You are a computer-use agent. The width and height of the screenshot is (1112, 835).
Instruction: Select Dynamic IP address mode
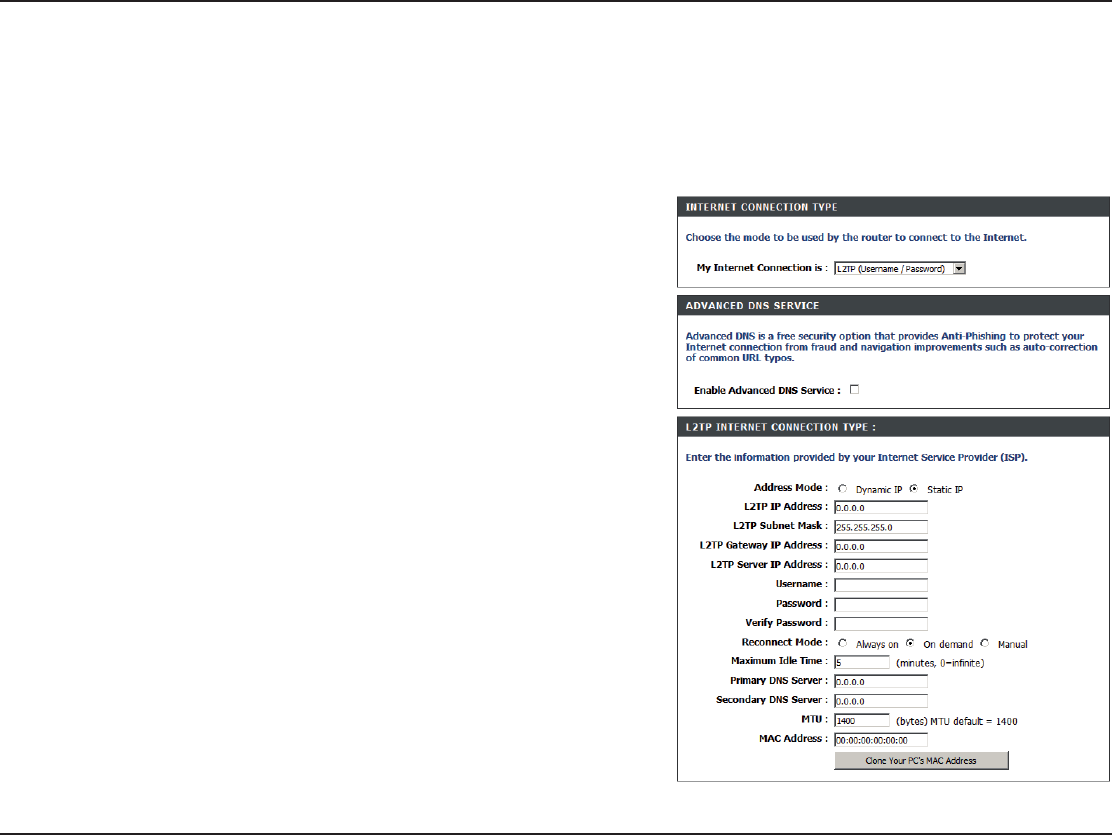[x=843, y=489]
